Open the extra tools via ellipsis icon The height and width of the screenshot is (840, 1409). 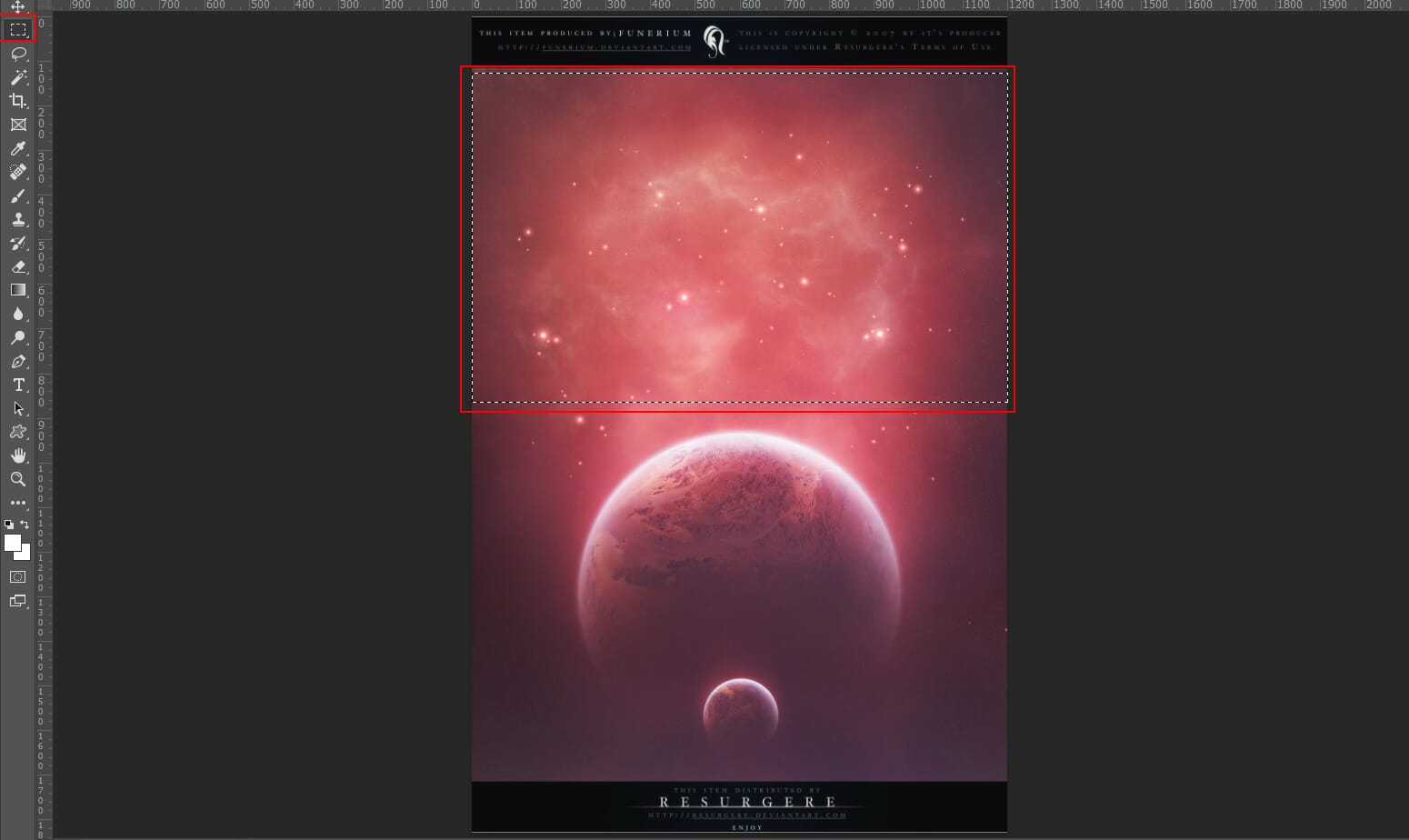pyautogui.click(x=17, y=503)
